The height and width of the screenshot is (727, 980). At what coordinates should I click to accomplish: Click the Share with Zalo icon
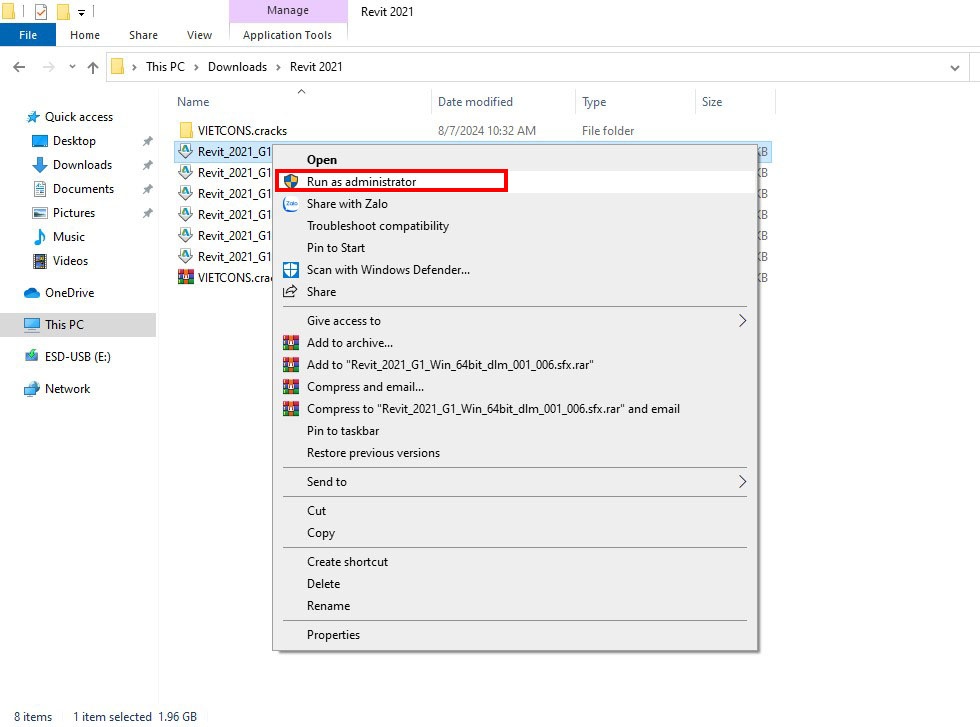tap(290, 204)
